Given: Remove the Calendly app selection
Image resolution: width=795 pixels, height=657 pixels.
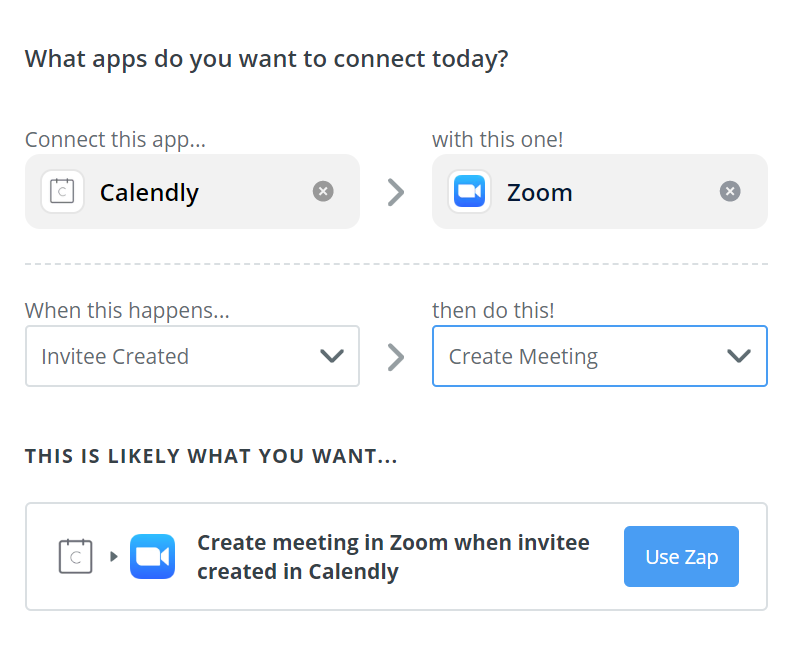Looking at the screenshot, I should tap(323, 191).
